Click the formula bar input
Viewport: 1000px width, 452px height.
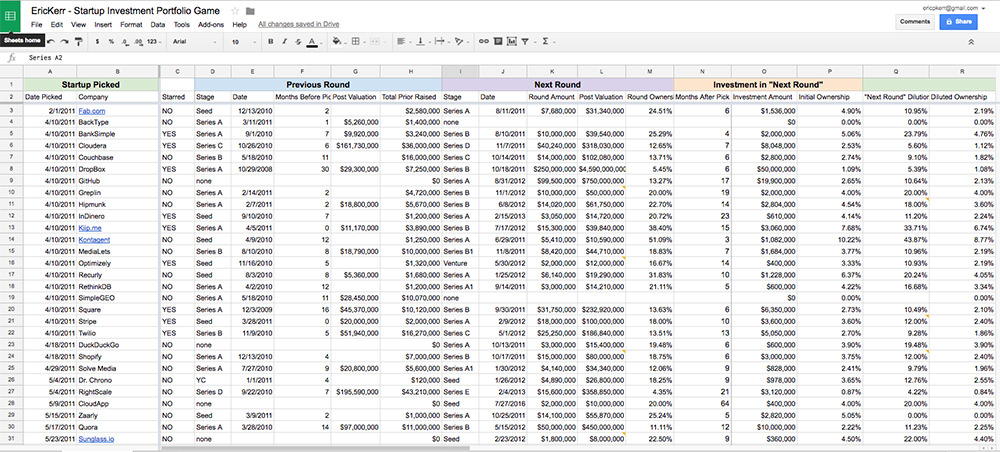tap(510, 57)
